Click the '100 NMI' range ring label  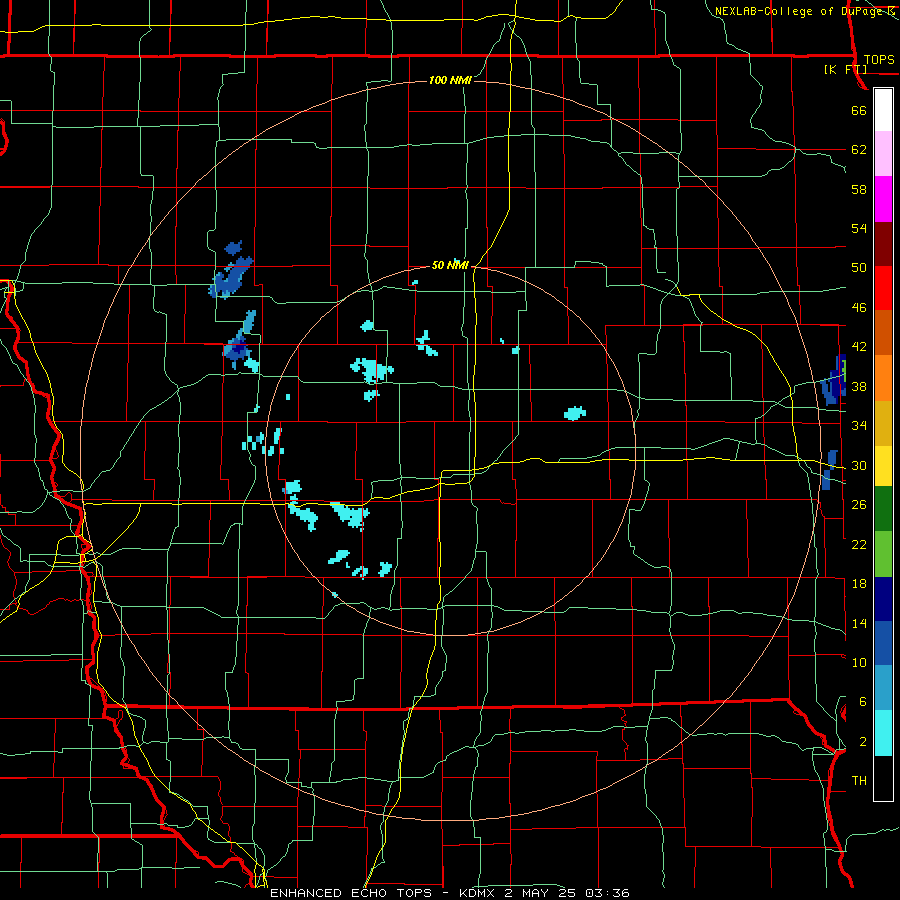click(450, 80)
